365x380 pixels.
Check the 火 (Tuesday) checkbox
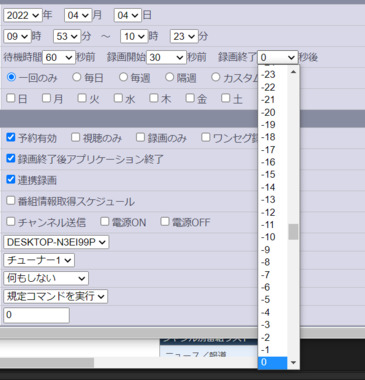click(x=82, y=98)
